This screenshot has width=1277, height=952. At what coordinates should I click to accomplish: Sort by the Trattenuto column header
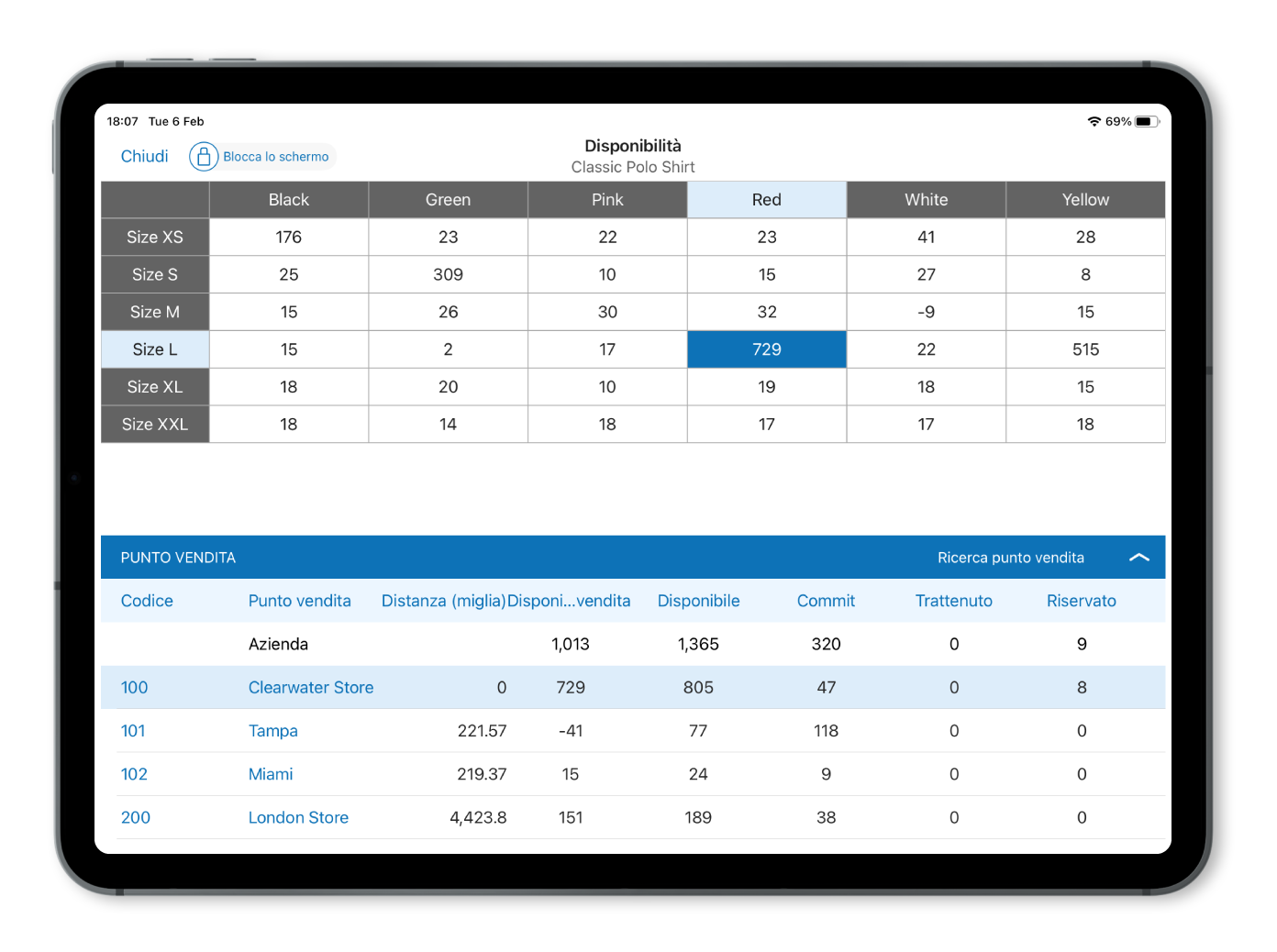[x=954, y=601]
